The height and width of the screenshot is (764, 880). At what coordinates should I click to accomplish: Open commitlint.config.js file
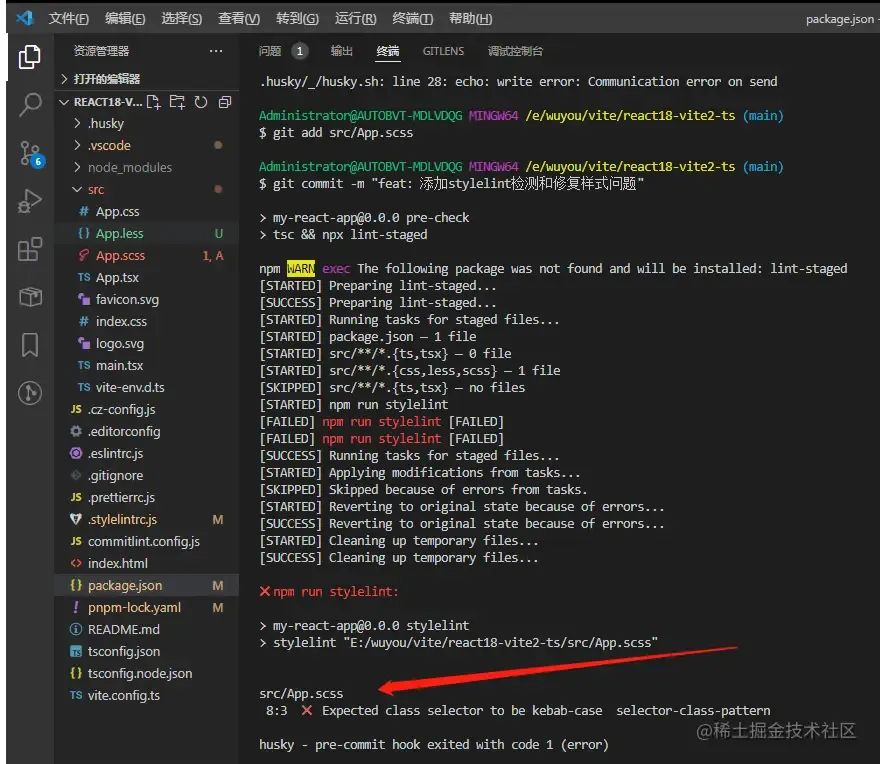[x=147, y=542]
